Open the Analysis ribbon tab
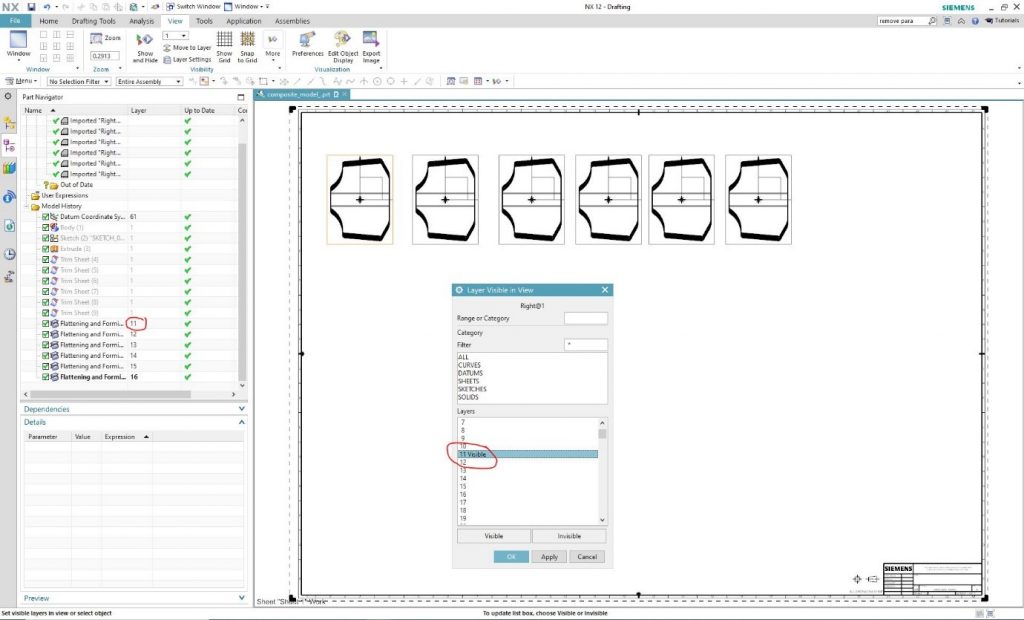The height and width of the screenshot is (620, 1024). coord(142,20)
